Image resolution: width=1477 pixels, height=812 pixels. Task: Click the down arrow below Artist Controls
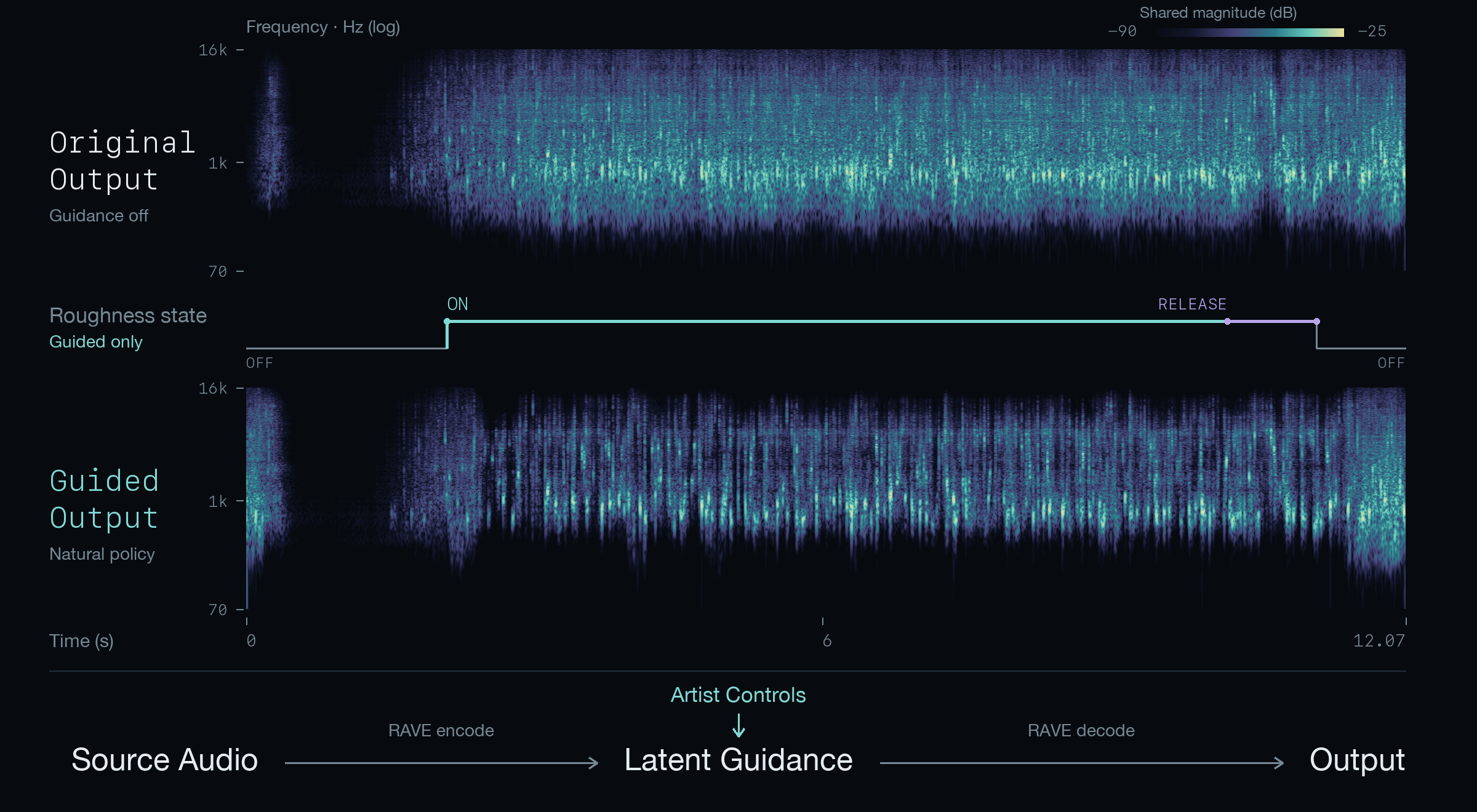pos(738,725)
